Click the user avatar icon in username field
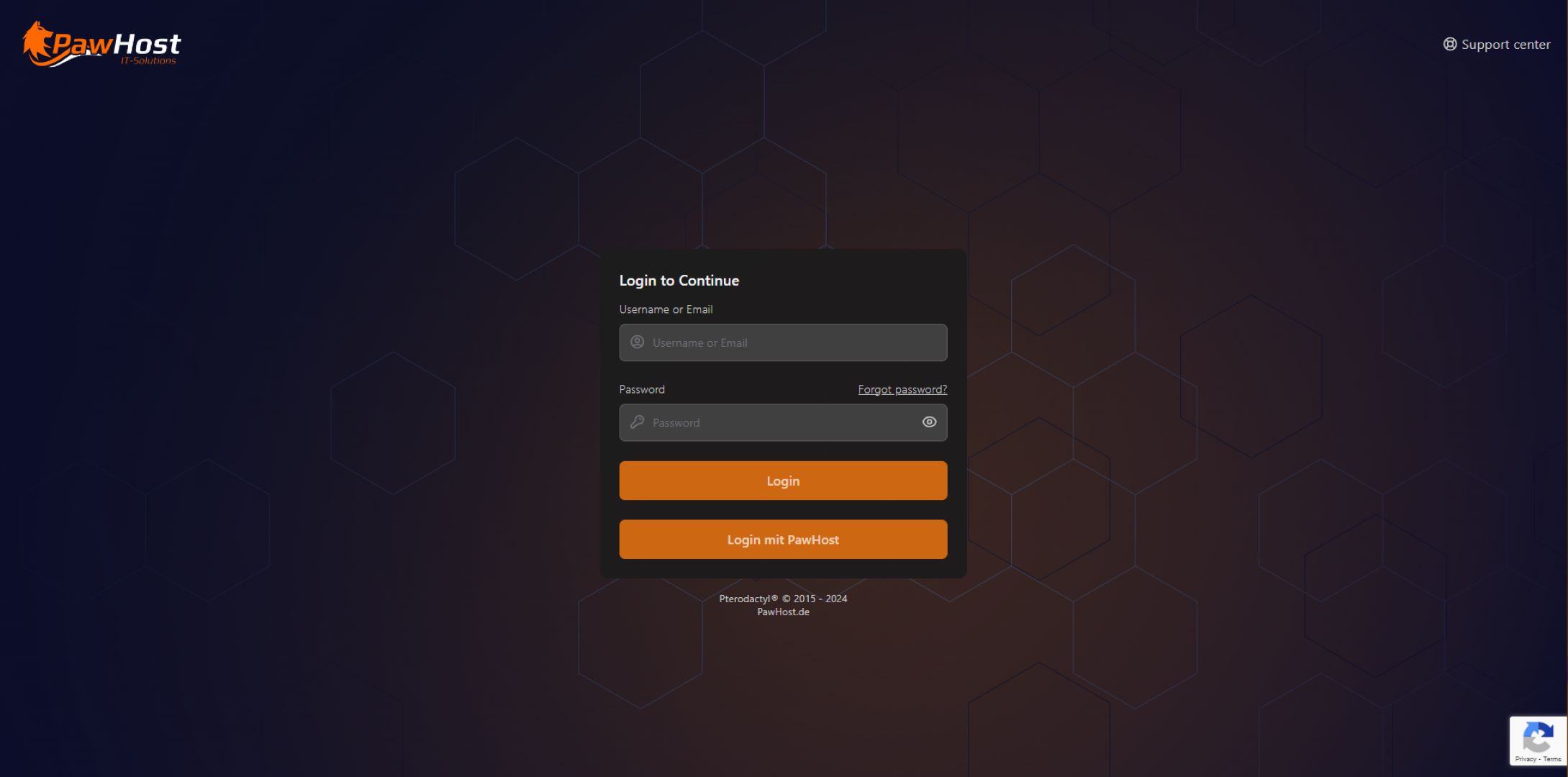 [x=637, y=342]
